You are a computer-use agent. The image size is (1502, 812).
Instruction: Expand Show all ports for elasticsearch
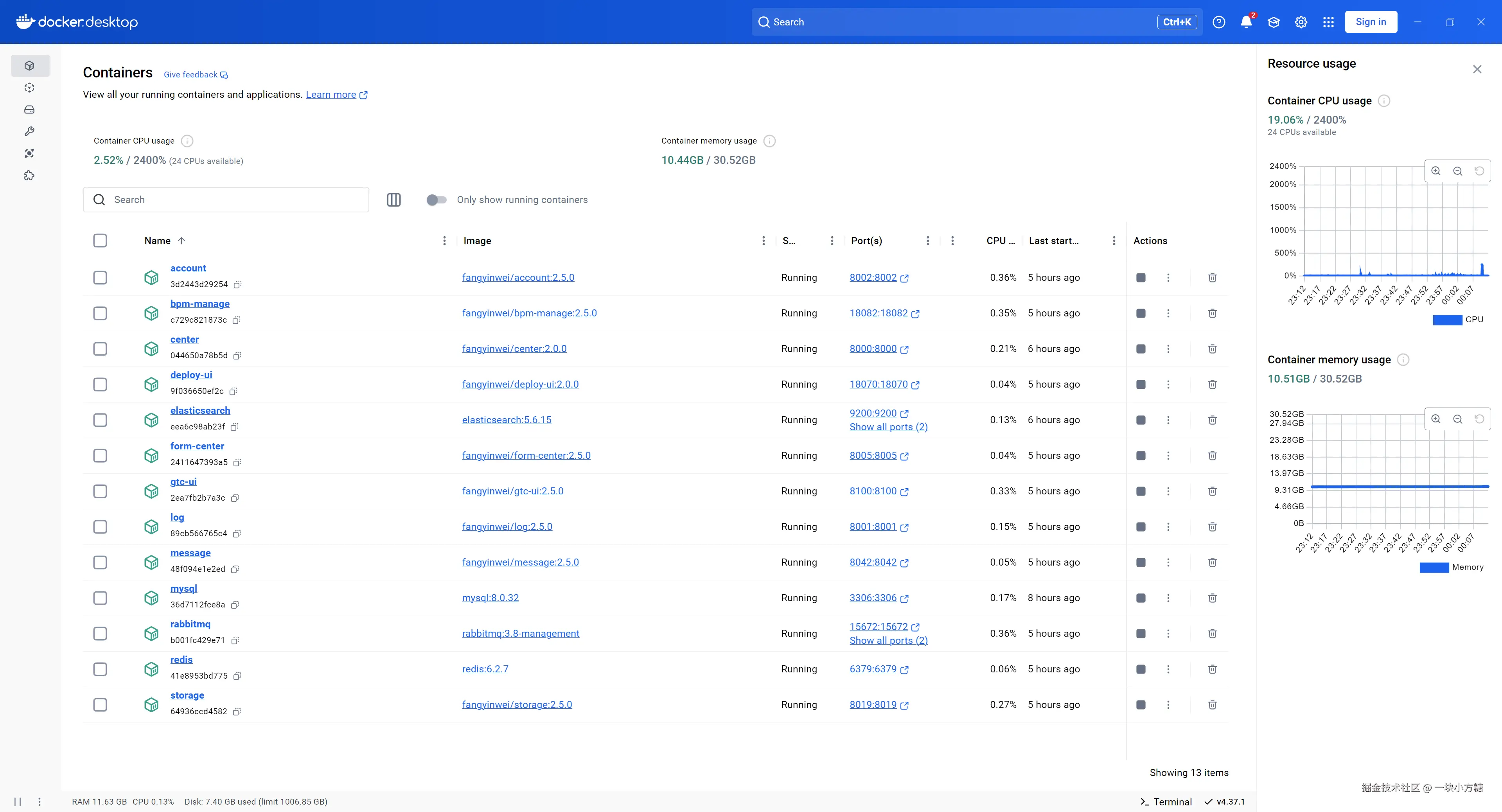click(x=888, y=427)
